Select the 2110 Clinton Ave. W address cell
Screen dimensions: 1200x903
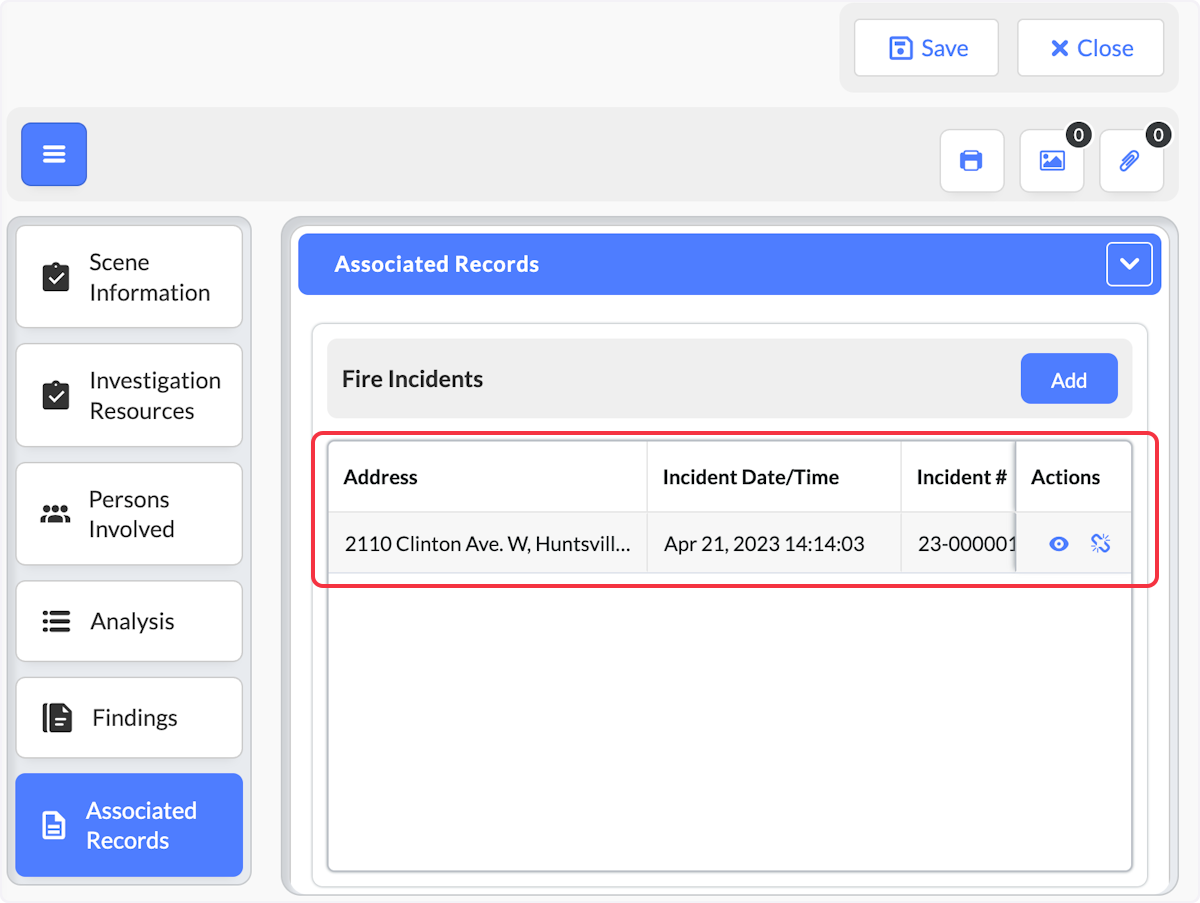point(488,544)
